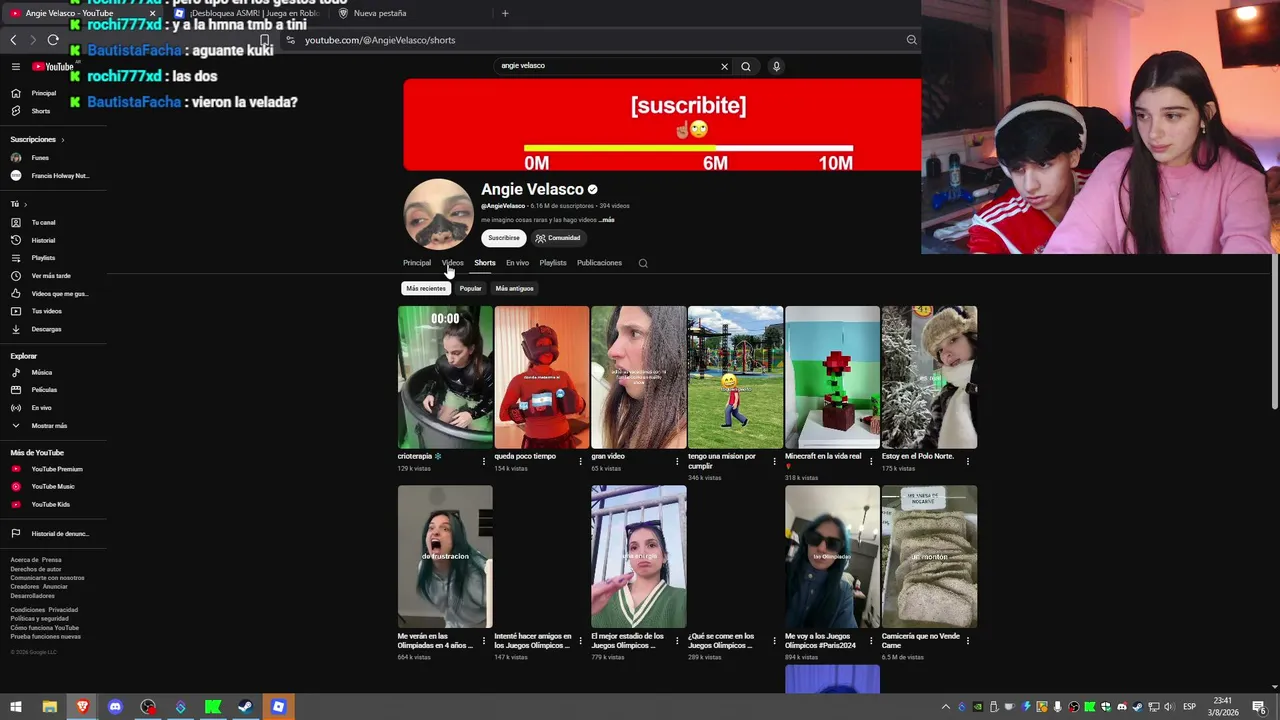
Task: Reload the page in the browser
Action: 53,40
